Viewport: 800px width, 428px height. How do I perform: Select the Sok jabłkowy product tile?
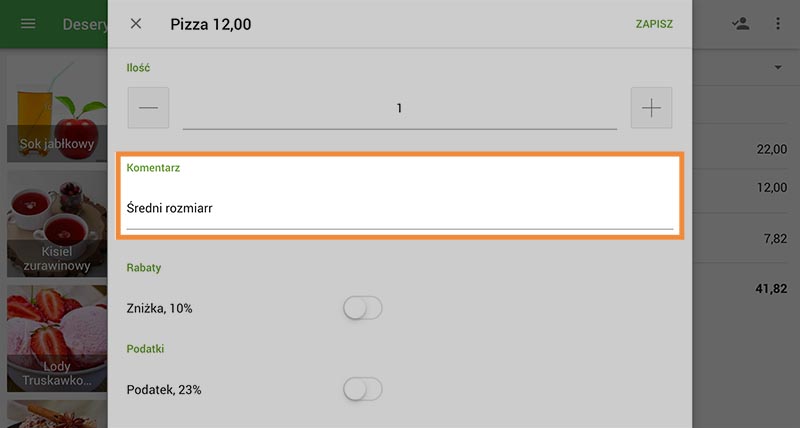click(57, 108)
